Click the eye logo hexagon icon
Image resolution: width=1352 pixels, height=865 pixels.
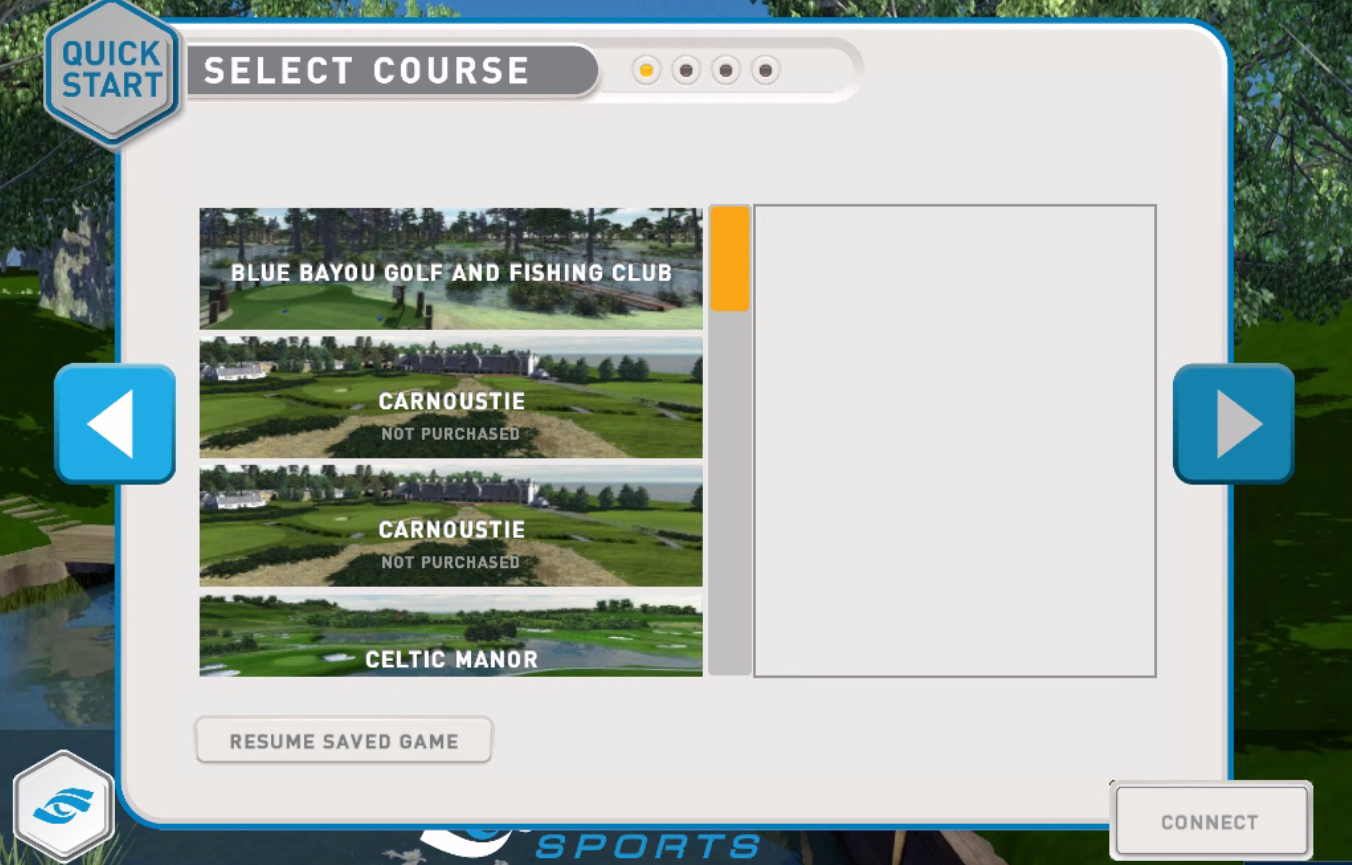point(64,806)
